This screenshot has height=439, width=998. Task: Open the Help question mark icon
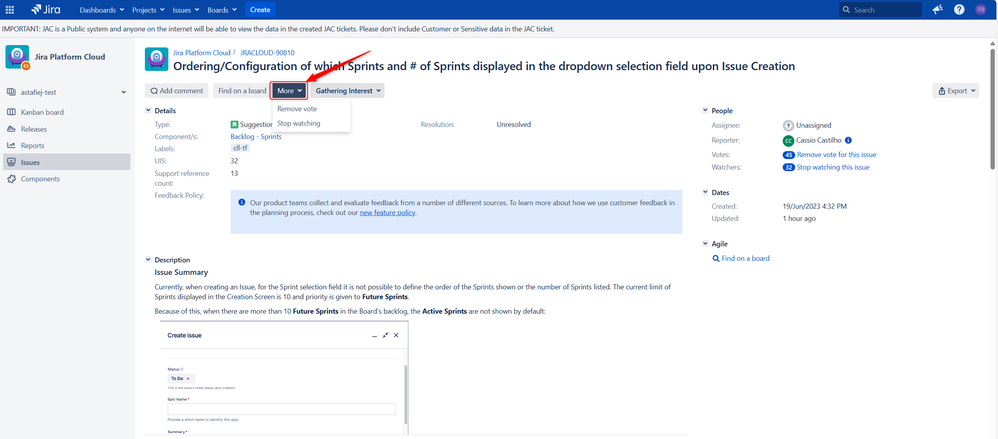959,10
